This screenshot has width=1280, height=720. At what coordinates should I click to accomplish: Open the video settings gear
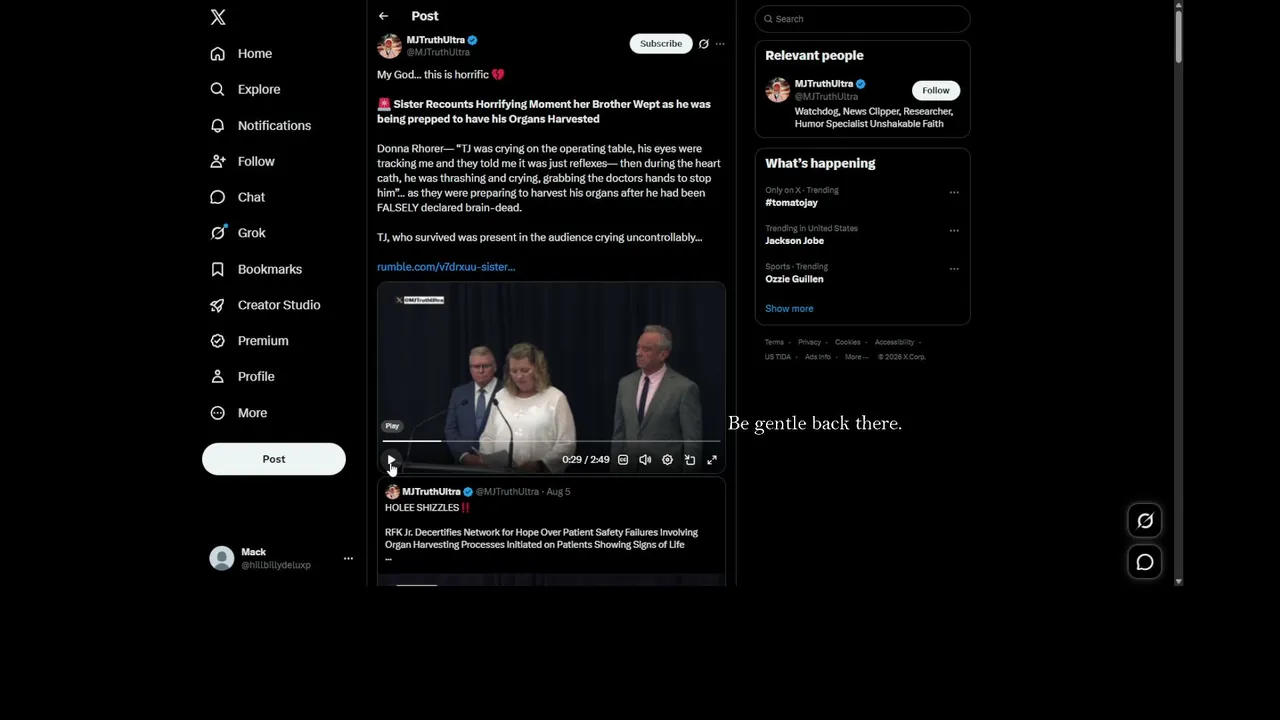(668, 460)
